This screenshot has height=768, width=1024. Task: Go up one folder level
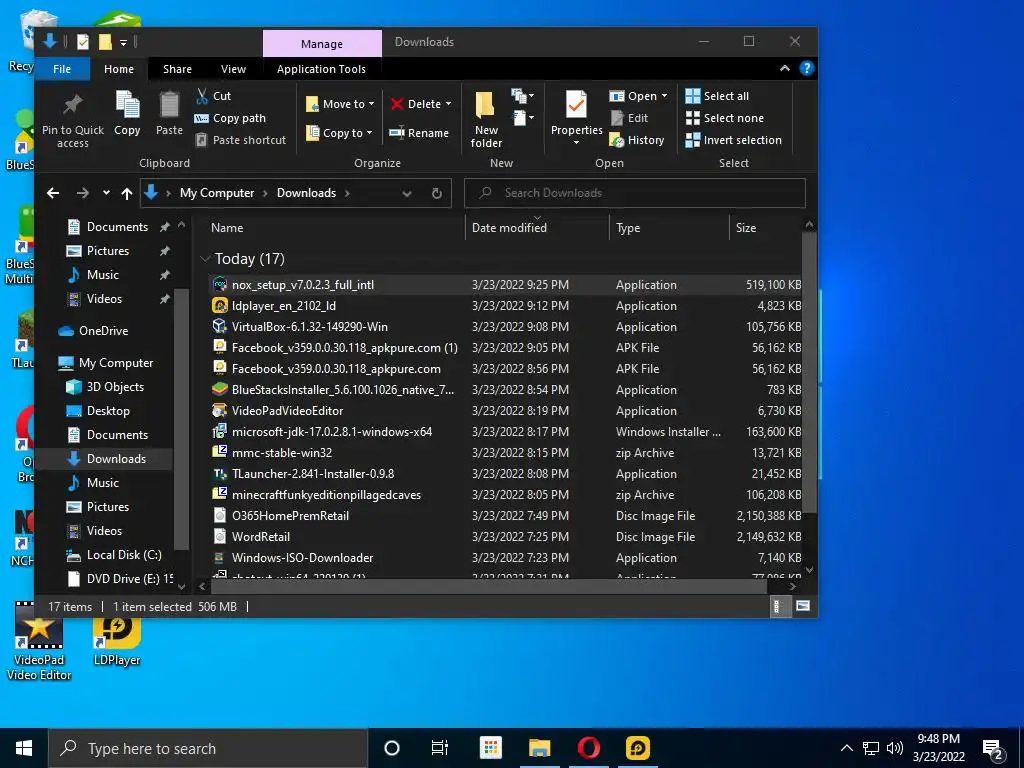point(127,193)
